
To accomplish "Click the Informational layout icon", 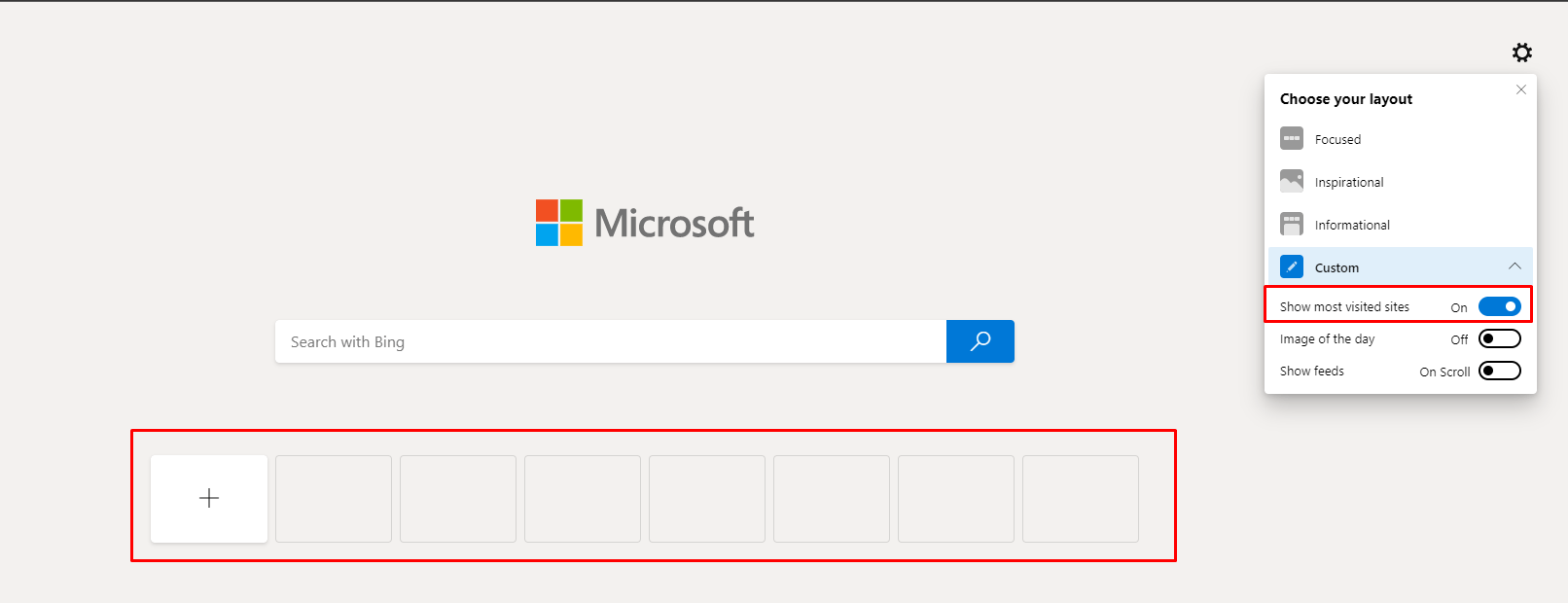I will point(1292,224).
